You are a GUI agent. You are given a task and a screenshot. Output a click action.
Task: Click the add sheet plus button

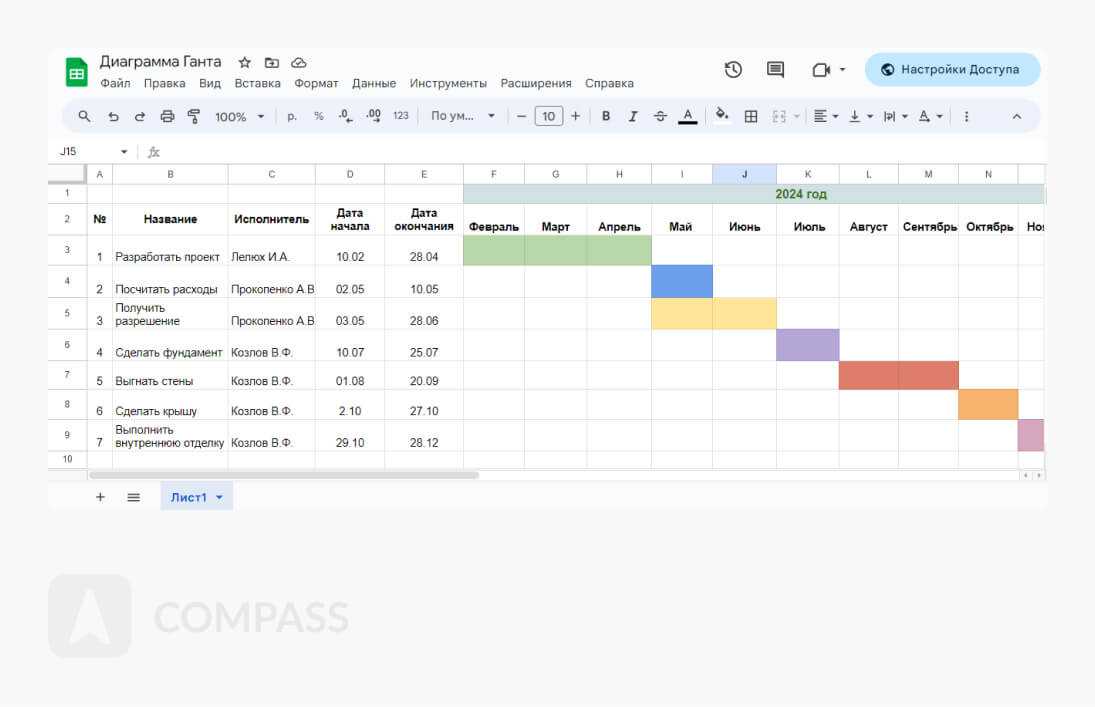[100, 497]
